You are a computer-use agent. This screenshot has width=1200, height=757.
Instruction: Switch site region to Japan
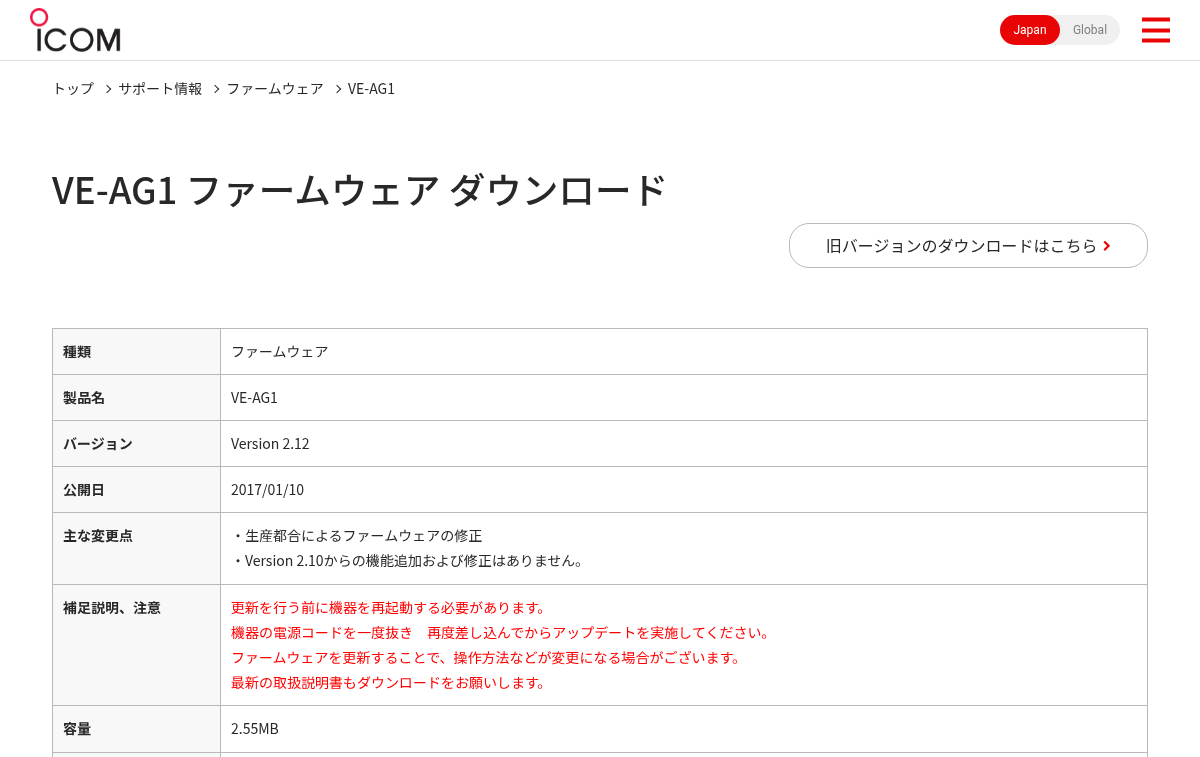click(x=1030, y=30)
